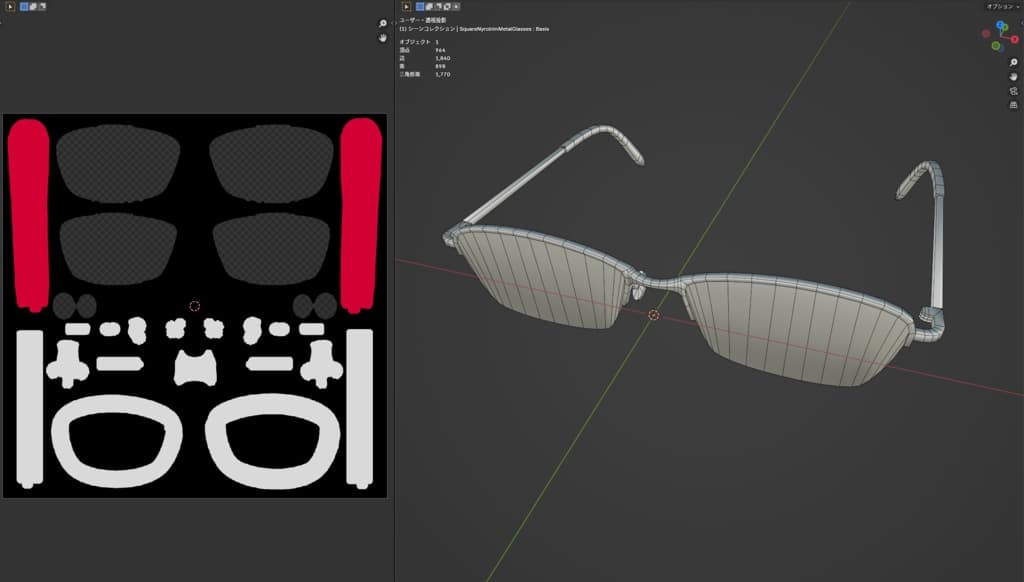Viewport: 1024px width, 582px height.
Task: Select the tweak tool in the 3D viewport header
Action: [407, 6]
